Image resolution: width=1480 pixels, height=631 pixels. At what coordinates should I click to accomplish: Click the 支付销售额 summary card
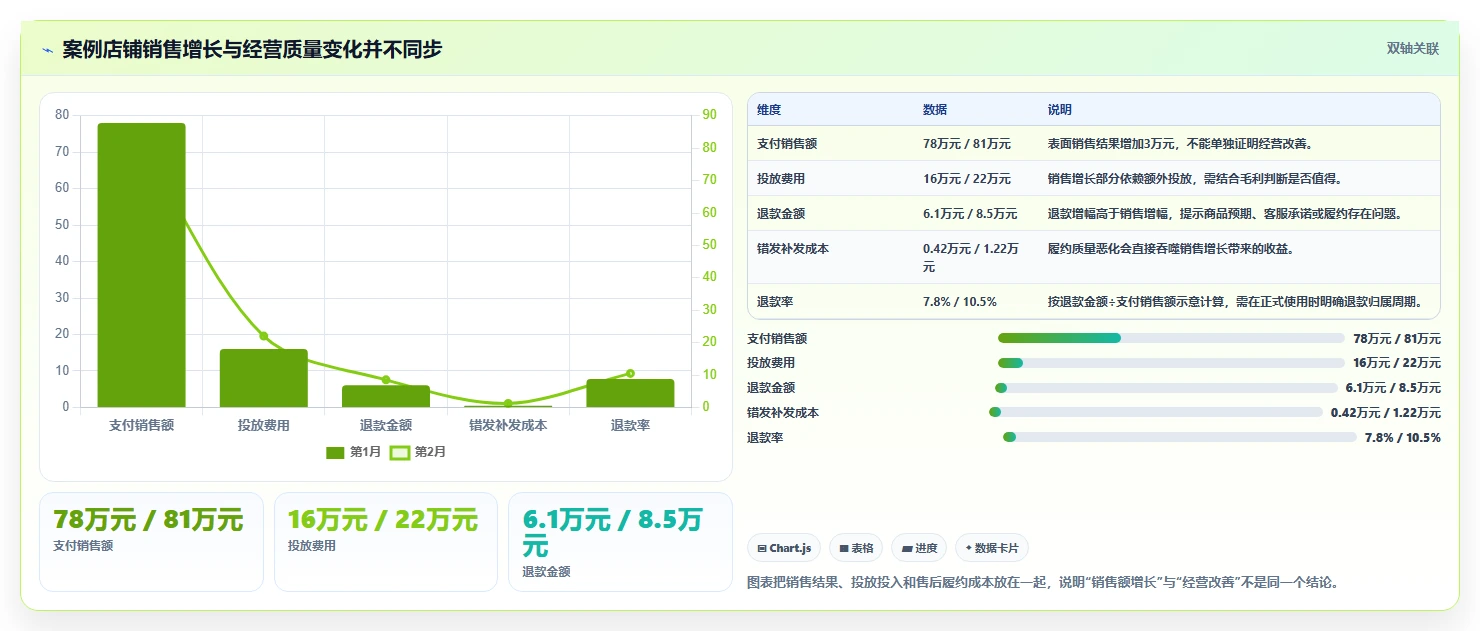tap(151, 542)
